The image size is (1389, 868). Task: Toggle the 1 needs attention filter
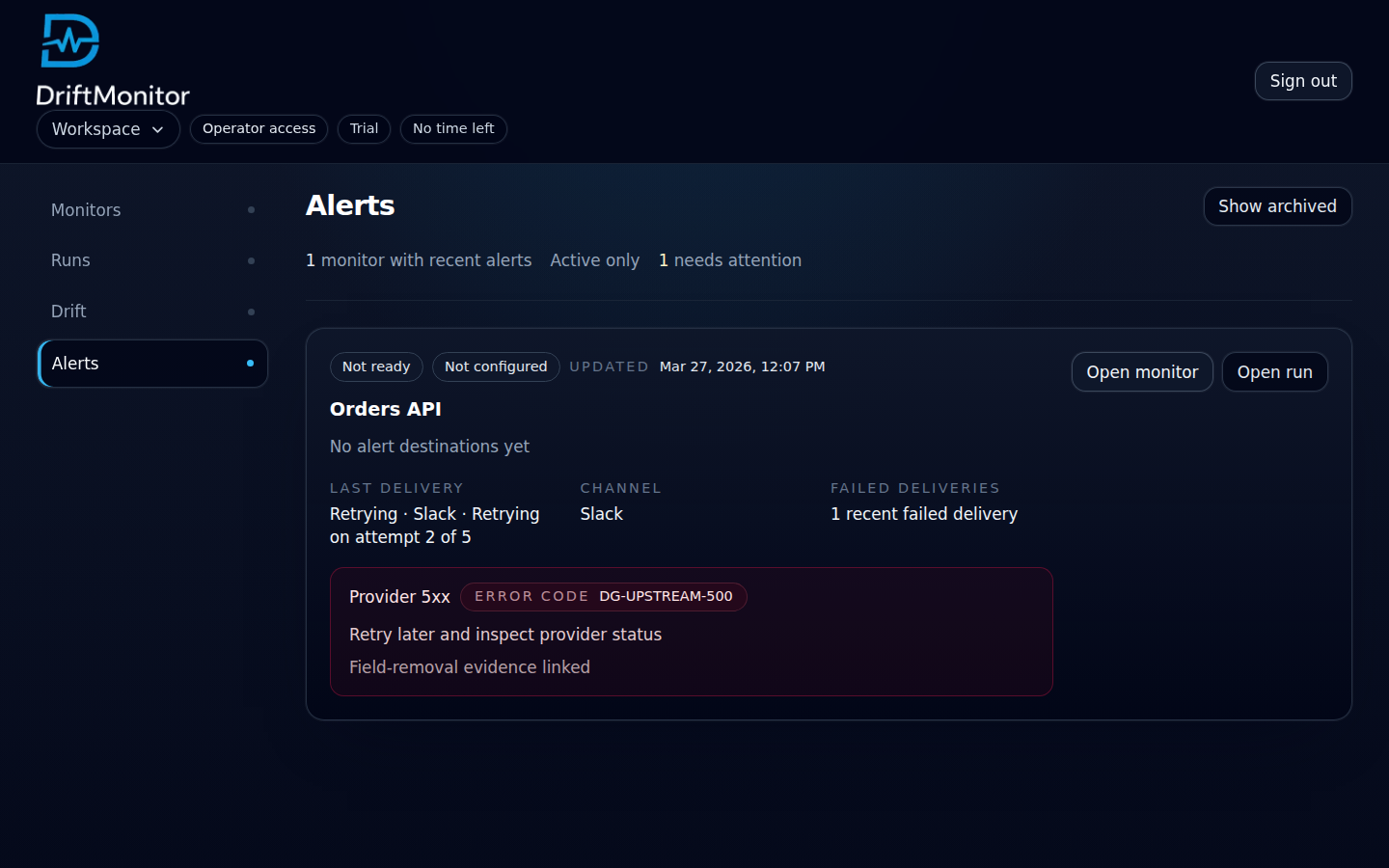pyautogui.click(x=730, y=260)
